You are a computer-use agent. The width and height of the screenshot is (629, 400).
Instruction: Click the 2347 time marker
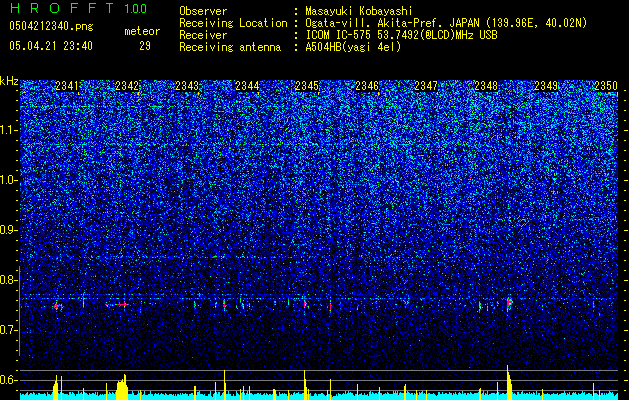point(426,86)
